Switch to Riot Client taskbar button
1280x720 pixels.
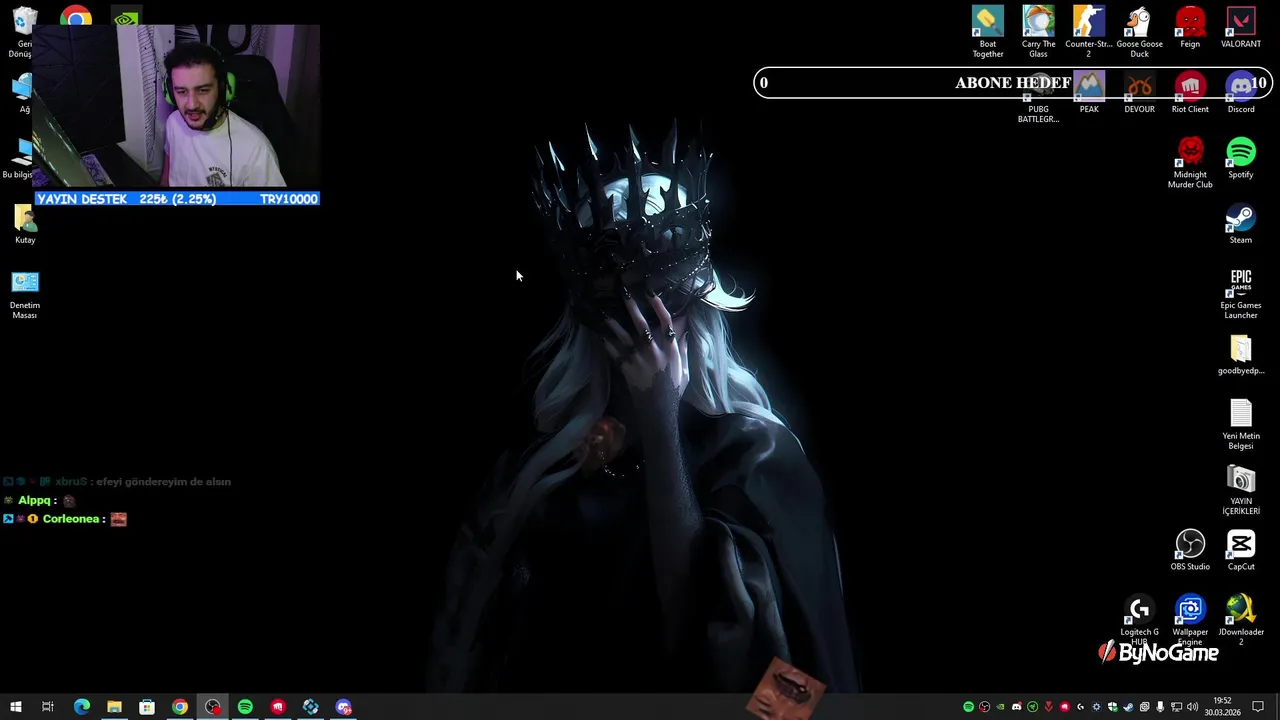pyautogui.click(x=278, y=707)
